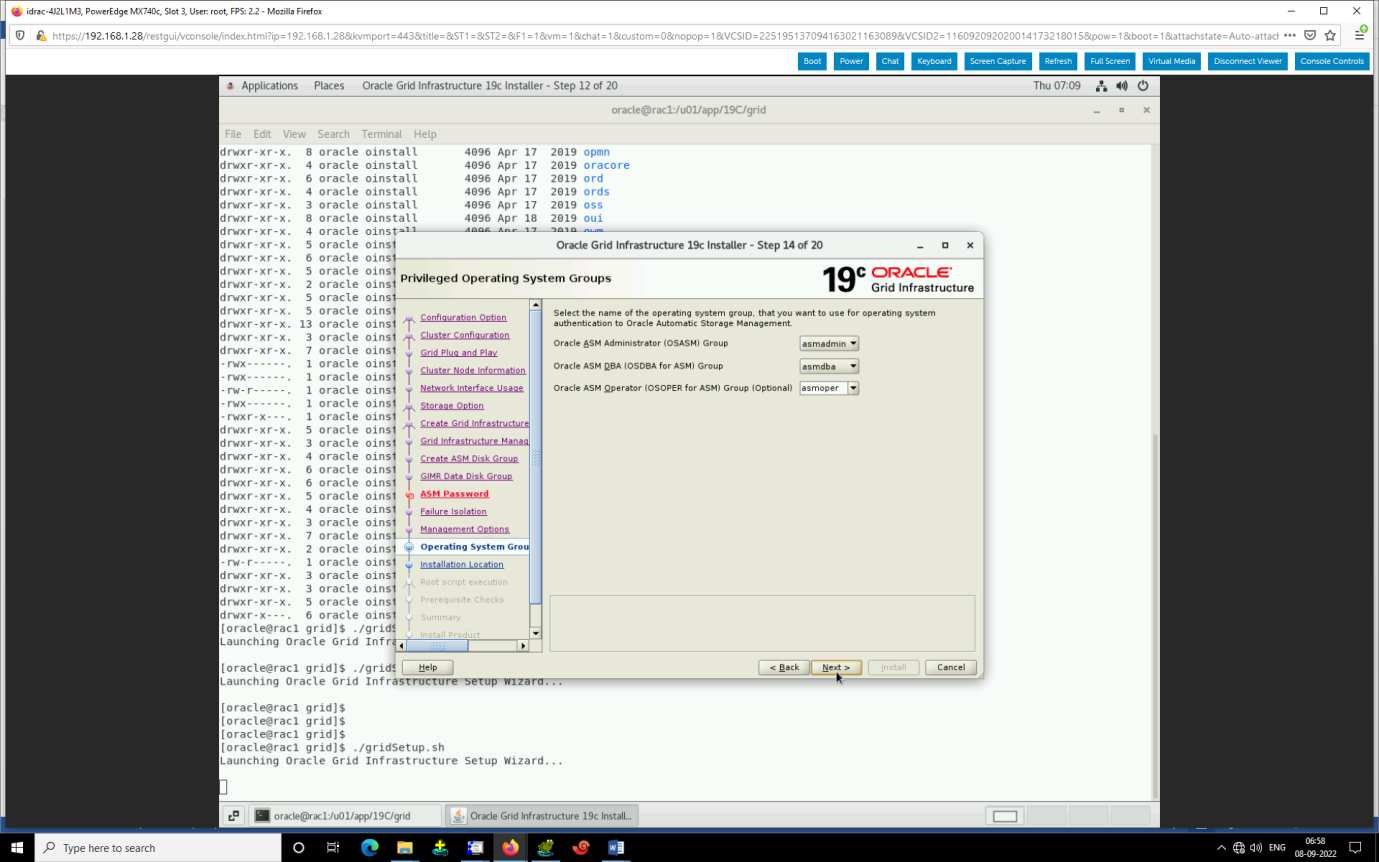The image size is (1379, 862).
Task: Go to Cluster Configuration step
Action: [x=465, y=335]
